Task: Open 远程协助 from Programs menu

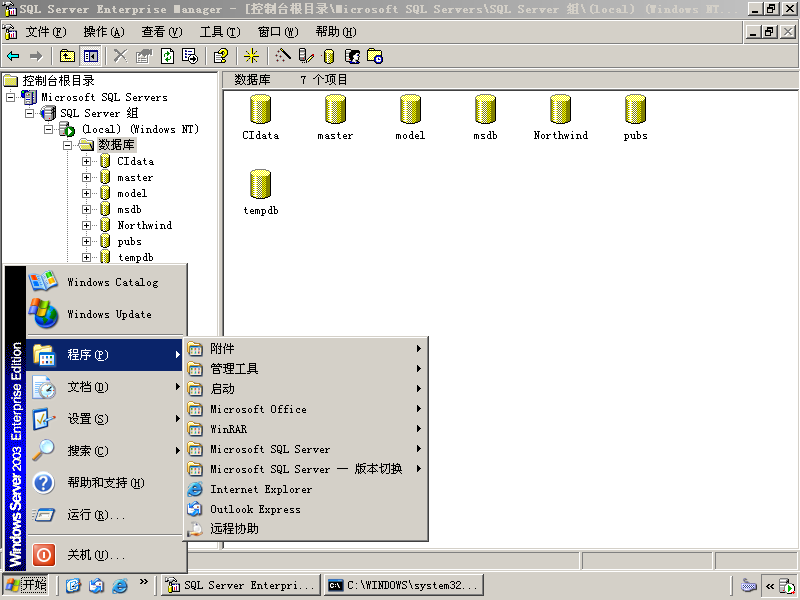Action: pos(305,529)
